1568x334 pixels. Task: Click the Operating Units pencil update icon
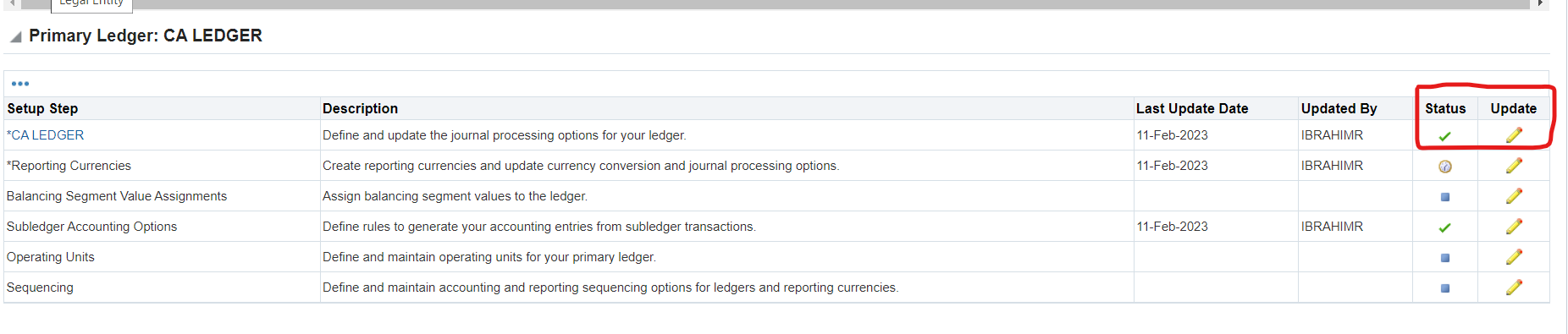tap(1514, 257)
